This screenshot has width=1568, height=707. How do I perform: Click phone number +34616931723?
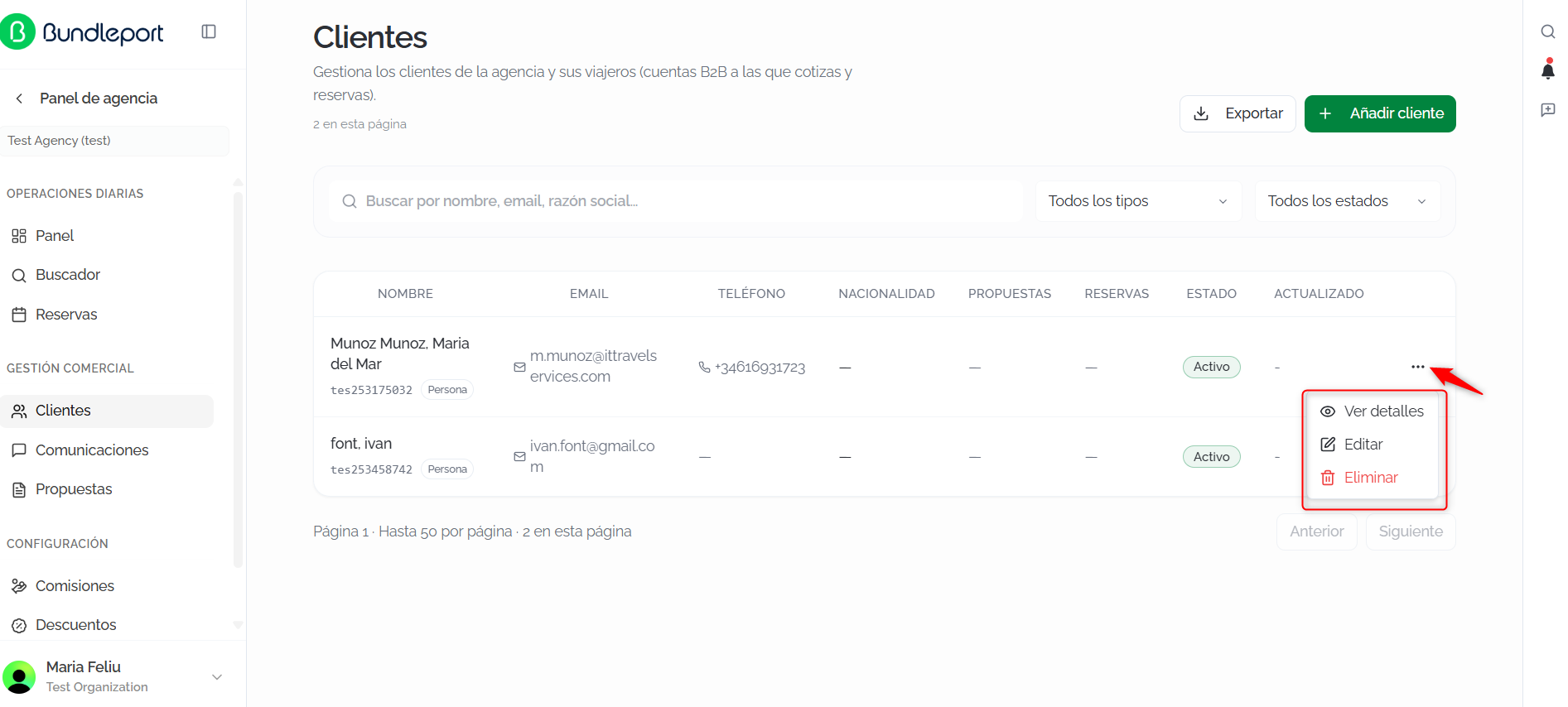click(x=760, y=368)
